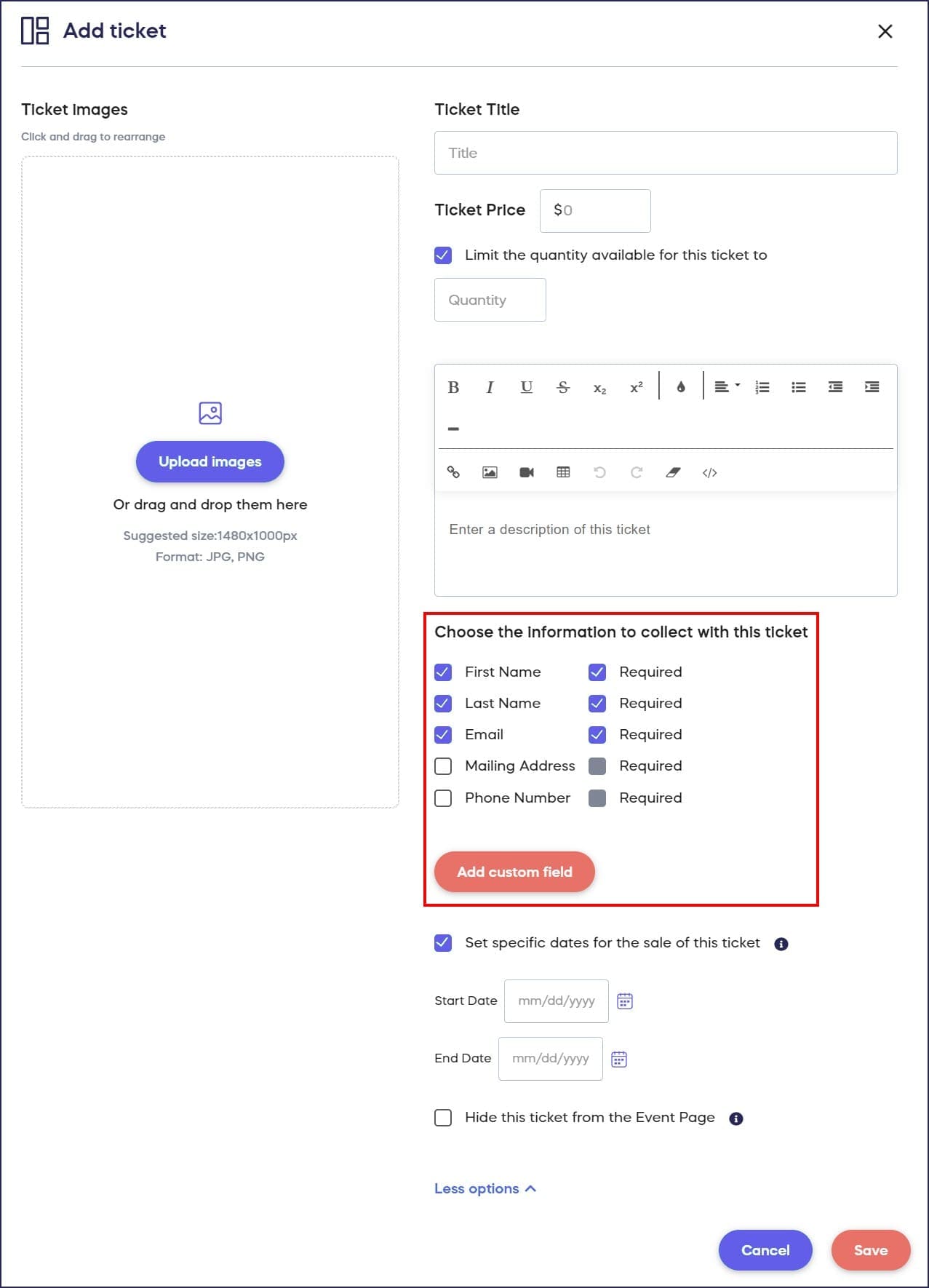Insert a video with the camera icon
This screenshot has width=929, height=1288.
(527, 472)
